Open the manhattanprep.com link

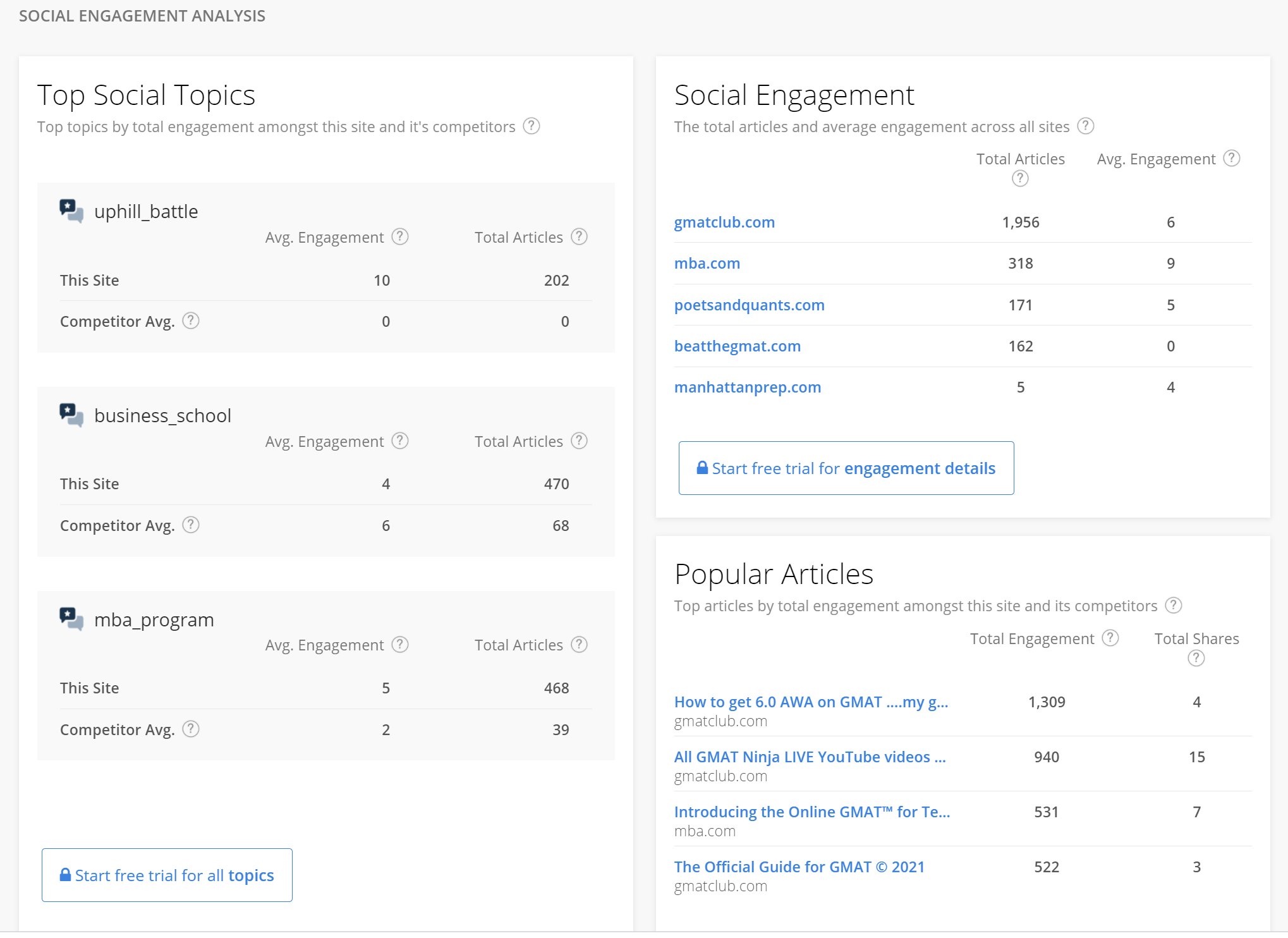747,387
